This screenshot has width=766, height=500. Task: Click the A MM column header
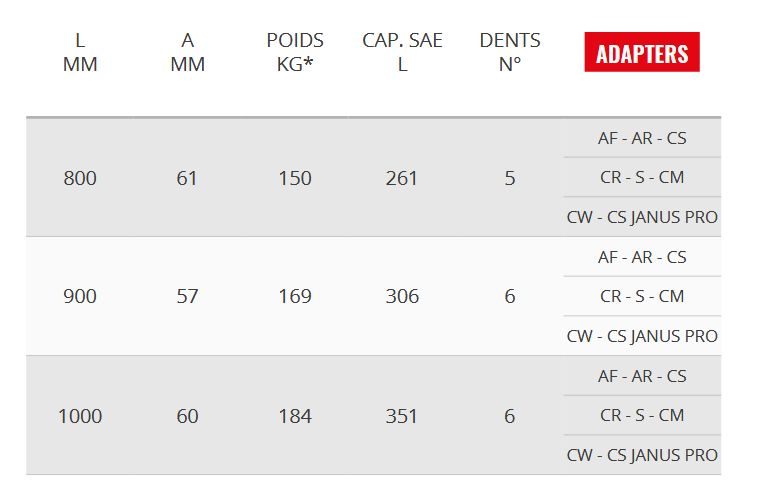tap(187, 53)
